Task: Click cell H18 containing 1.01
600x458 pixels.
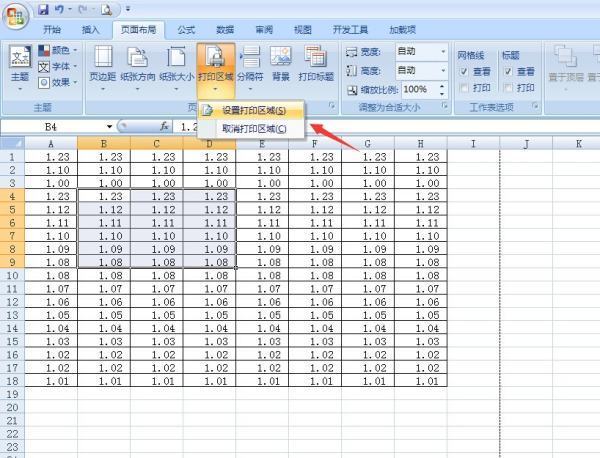Action: coord(421,381)
